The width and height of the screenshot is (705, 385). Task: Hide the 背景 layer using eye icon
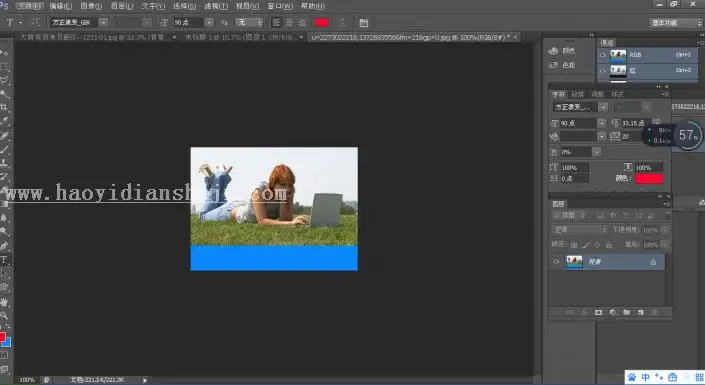556,261
